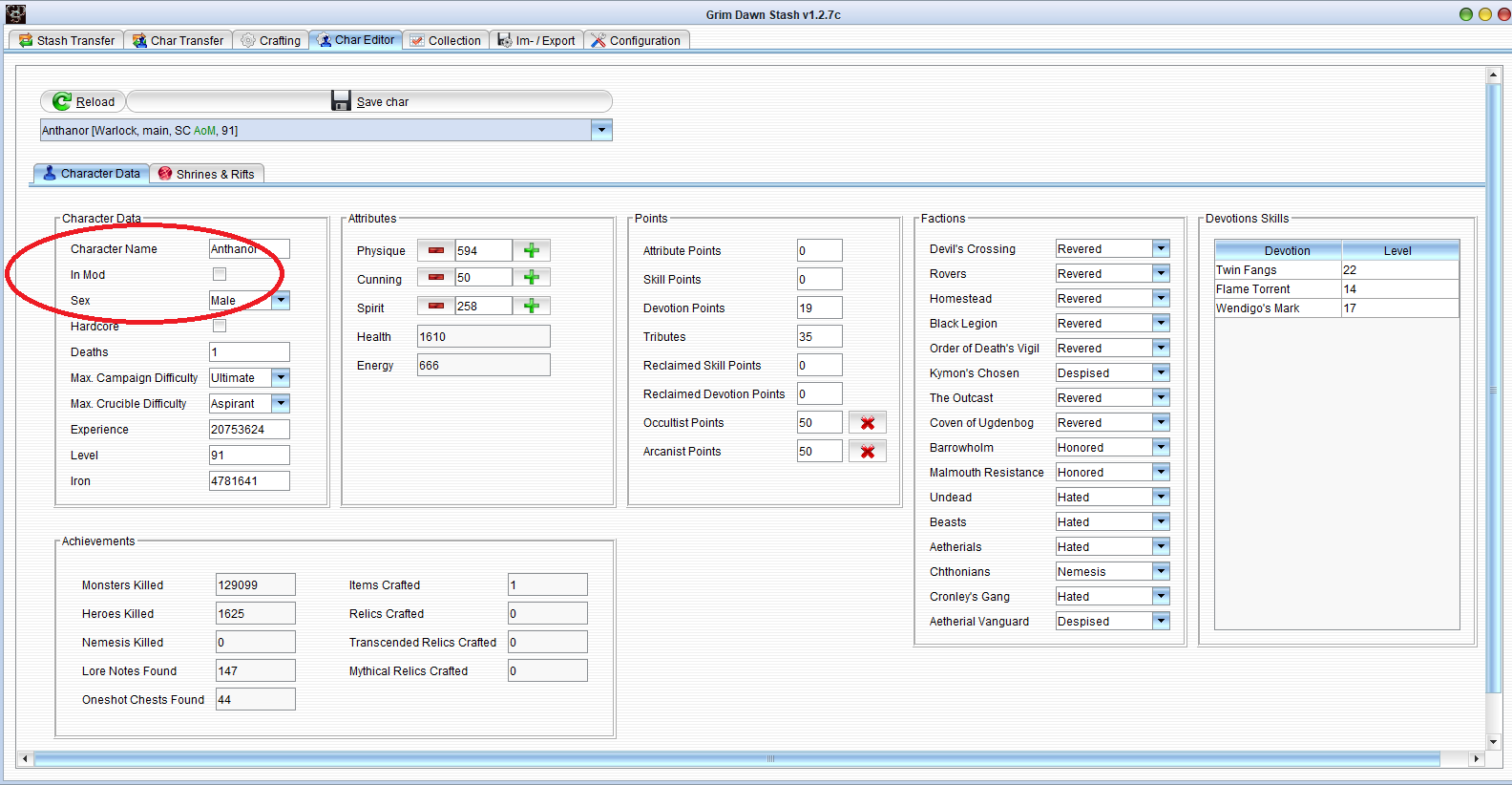The height and width of the screenshot is (785, 1512).
Task: Click the Experience input field
Action: 248,430
